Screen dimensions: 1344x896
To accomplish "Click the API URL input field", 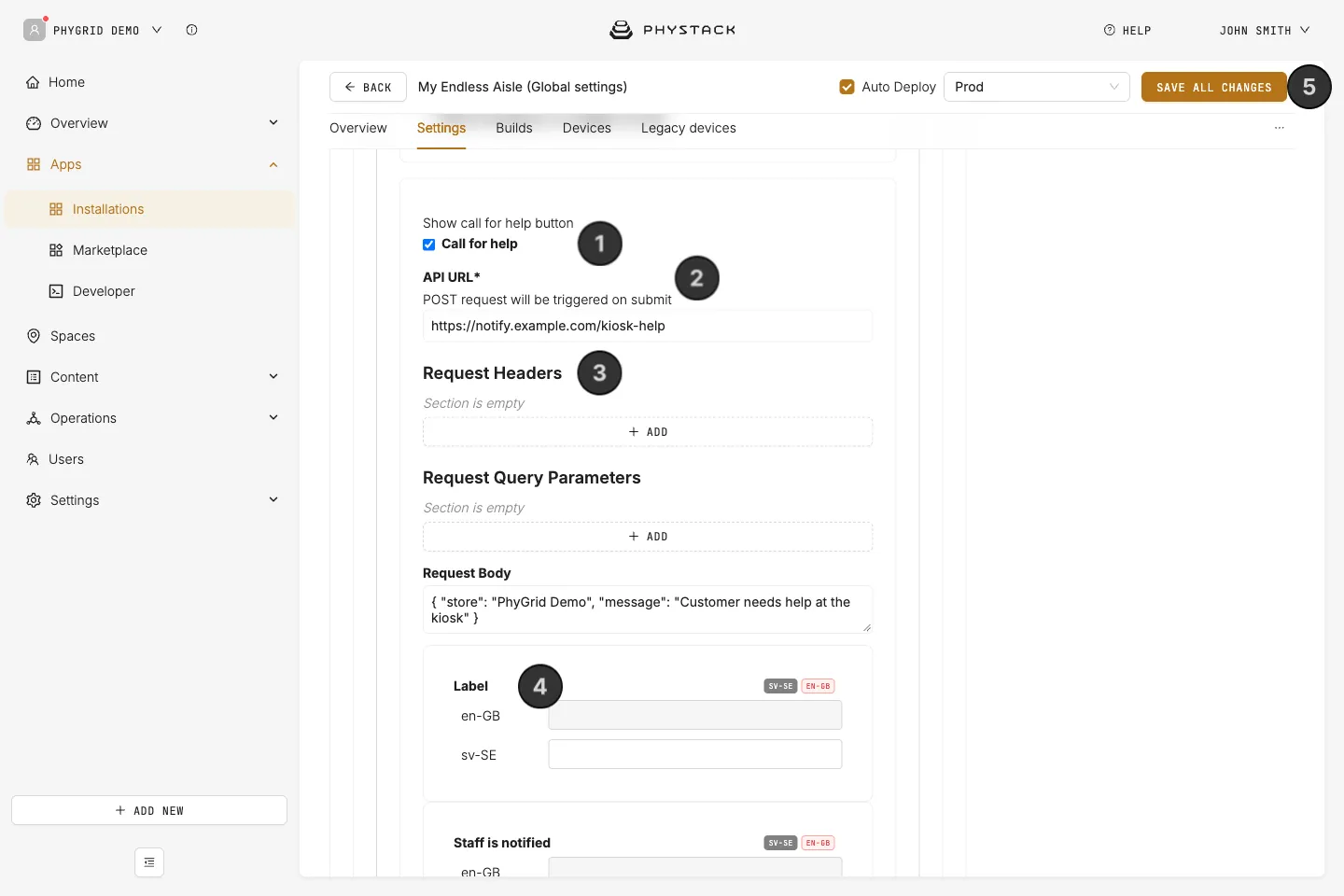I will 648,326.
